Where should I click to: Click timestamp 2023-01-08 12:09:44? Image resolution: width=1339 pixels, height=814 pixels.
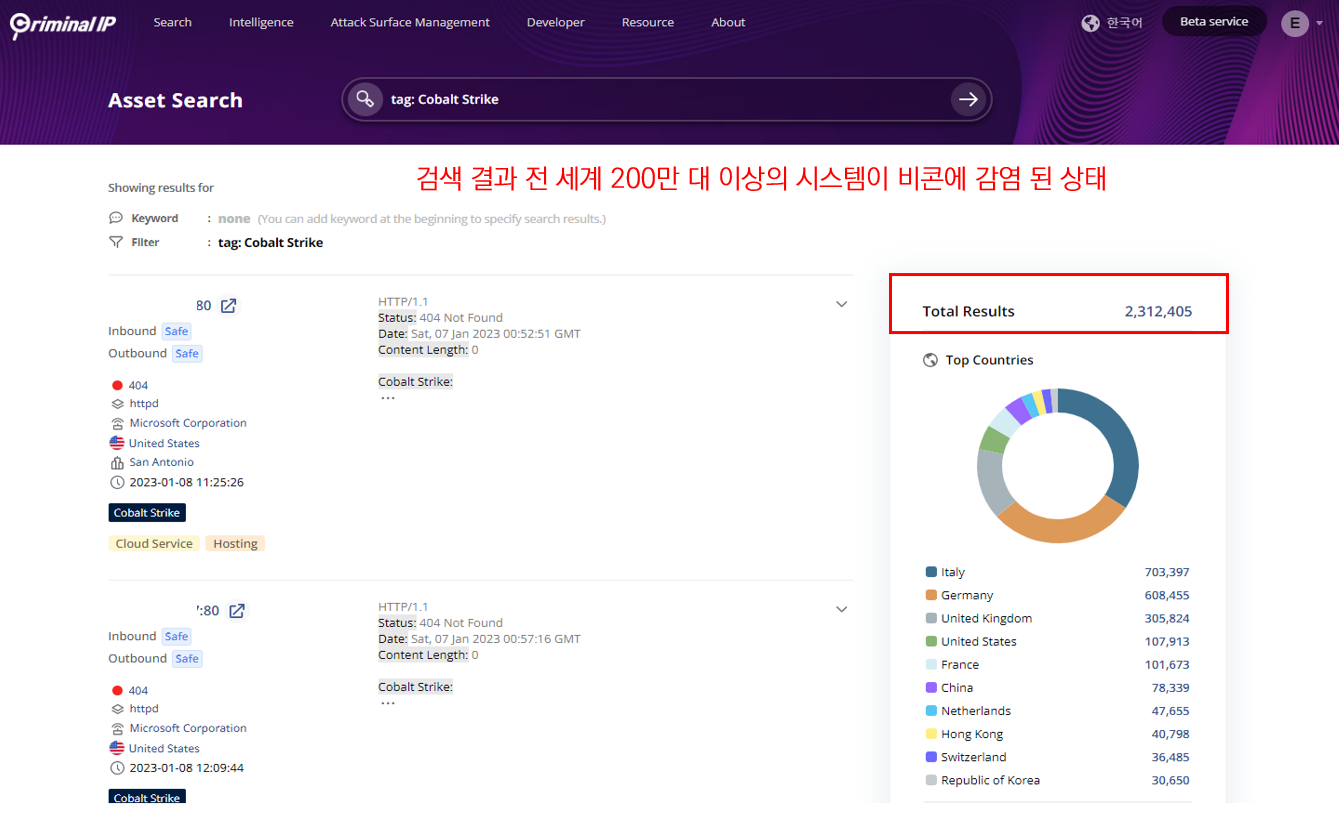[x=186, y=768]
